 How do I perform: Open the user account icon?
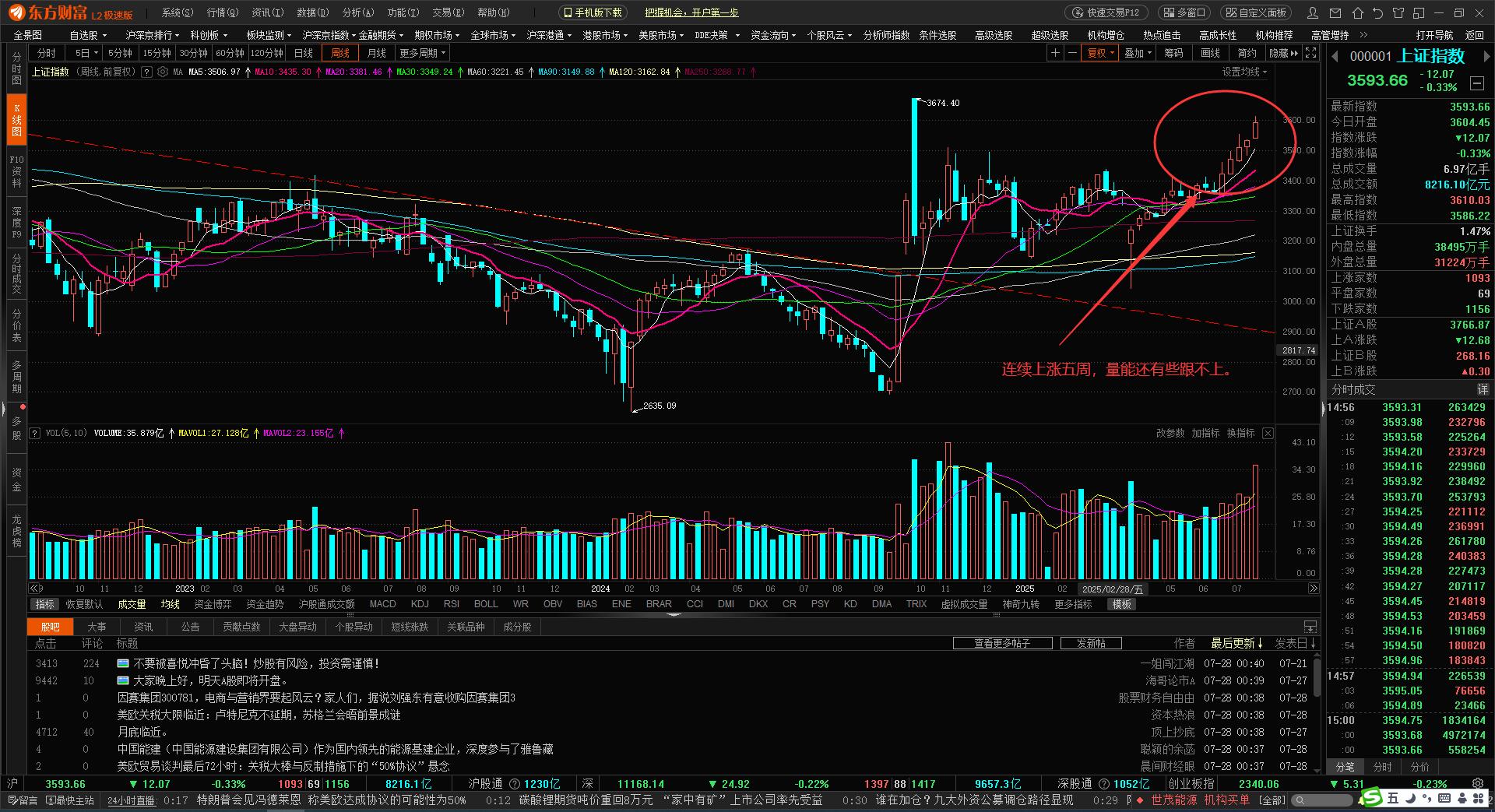(1314, 13)
